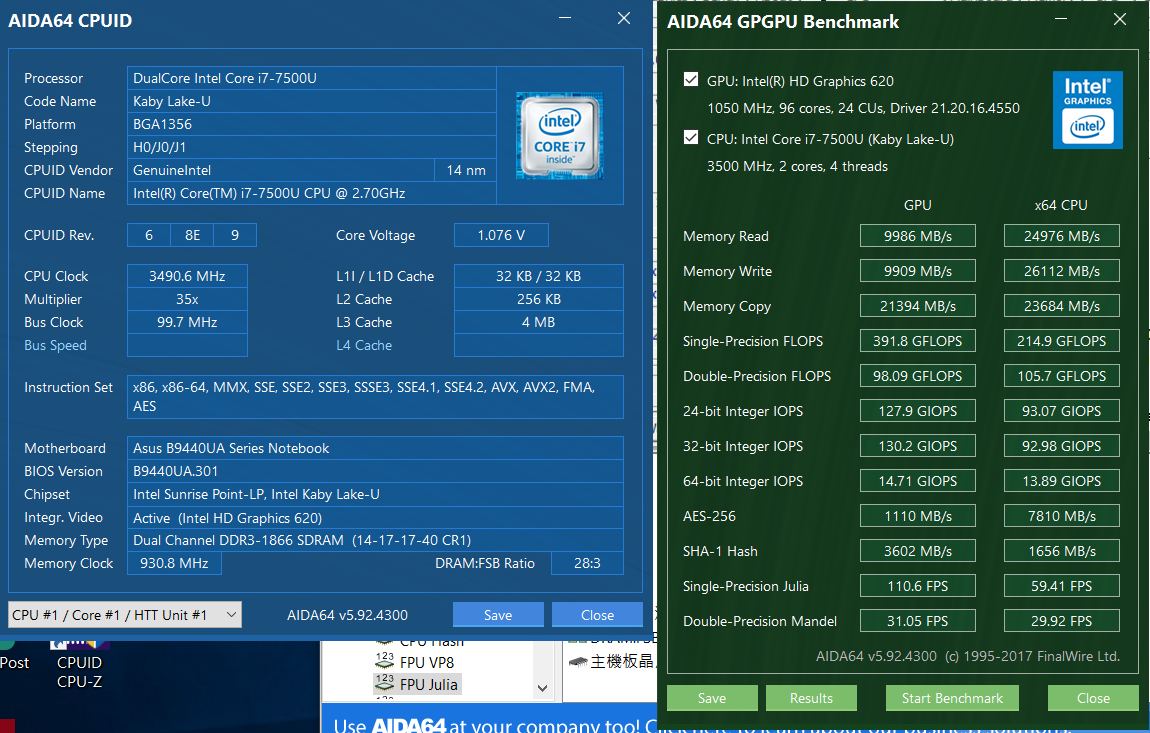Click Save in the CPUID window
Screen dimensions: 1150x733
coord(498,615)
